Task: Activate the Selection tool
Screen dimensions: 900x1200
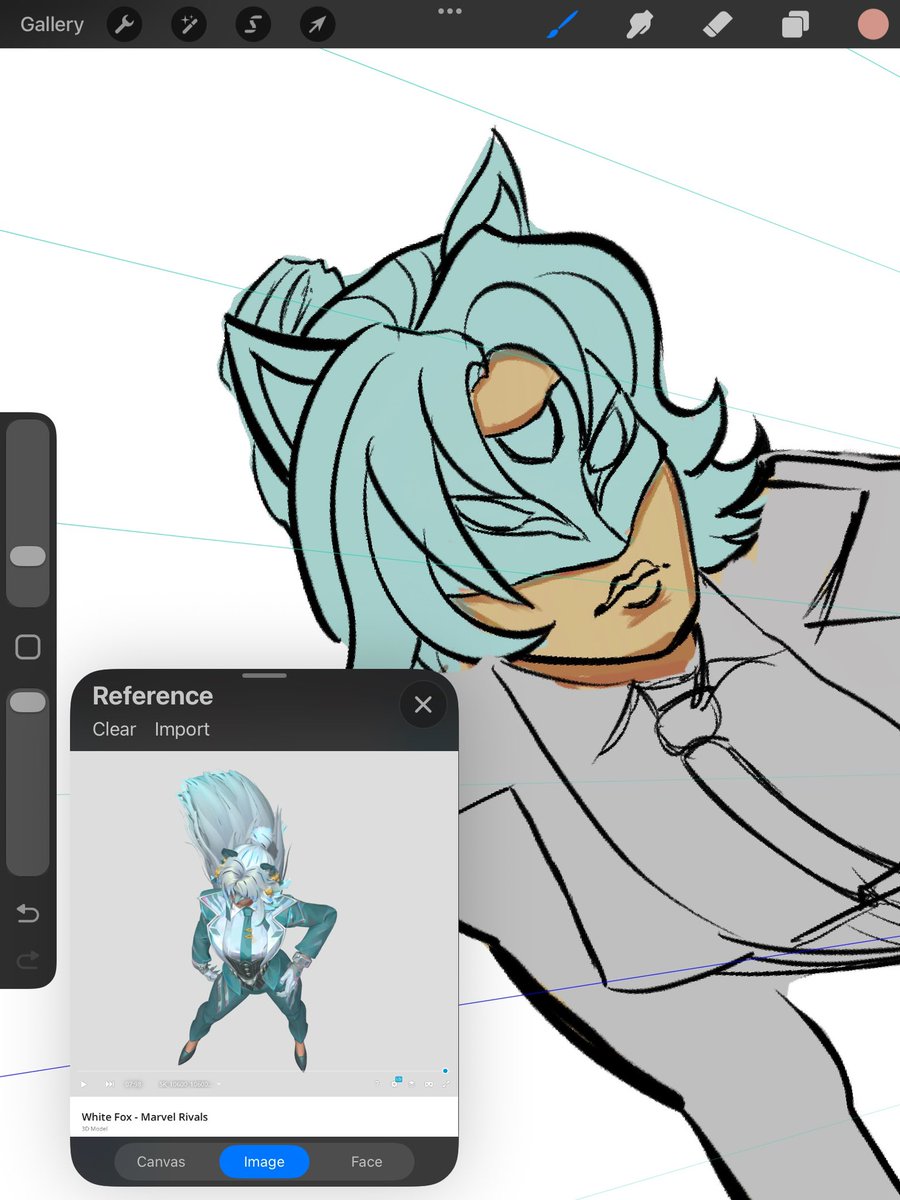Action: [253, 24]
